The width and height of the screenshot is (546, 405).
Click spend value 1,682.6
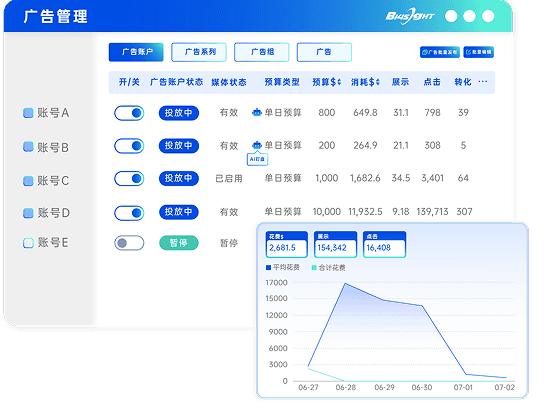pyautogui.click(x=365, y=178)
